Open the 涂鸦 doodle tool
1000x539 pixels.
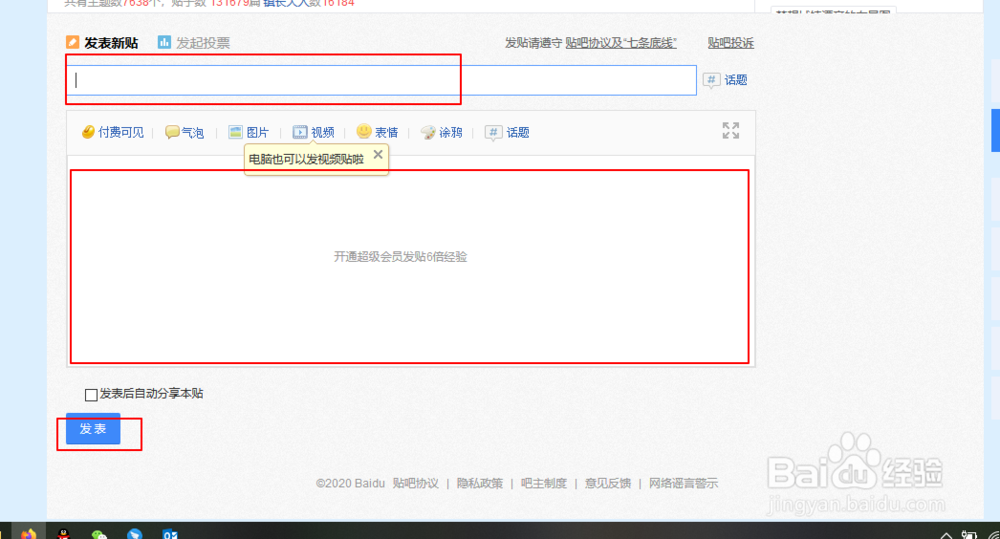pos(441,132)
